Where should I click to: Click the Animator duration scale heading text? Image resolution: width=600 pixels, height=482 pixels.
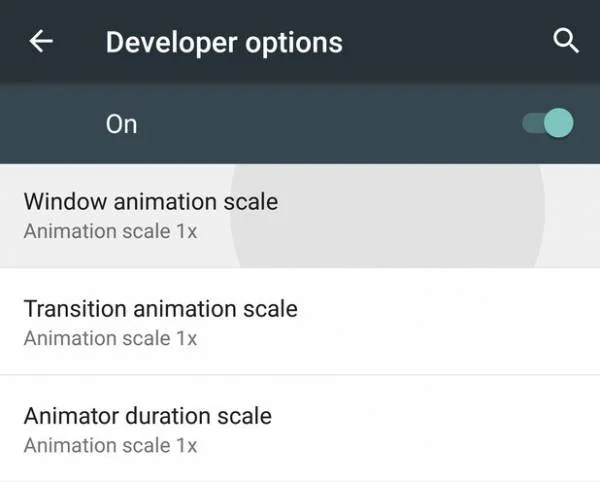(x=148, y=416)
